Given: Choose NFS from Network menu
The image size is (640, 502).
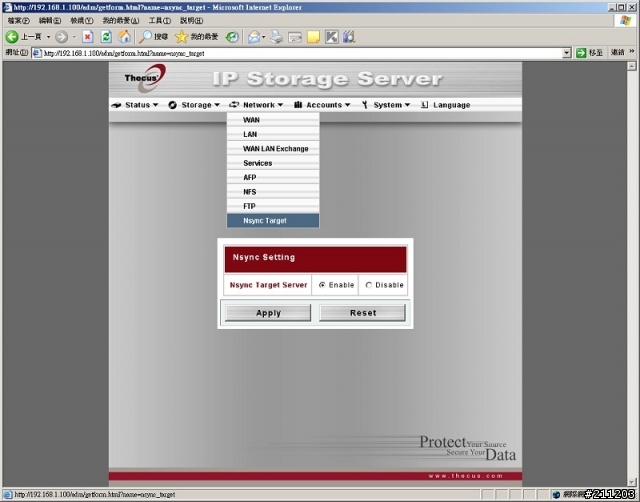Looking at the screenshot, I should pos(273,192).
